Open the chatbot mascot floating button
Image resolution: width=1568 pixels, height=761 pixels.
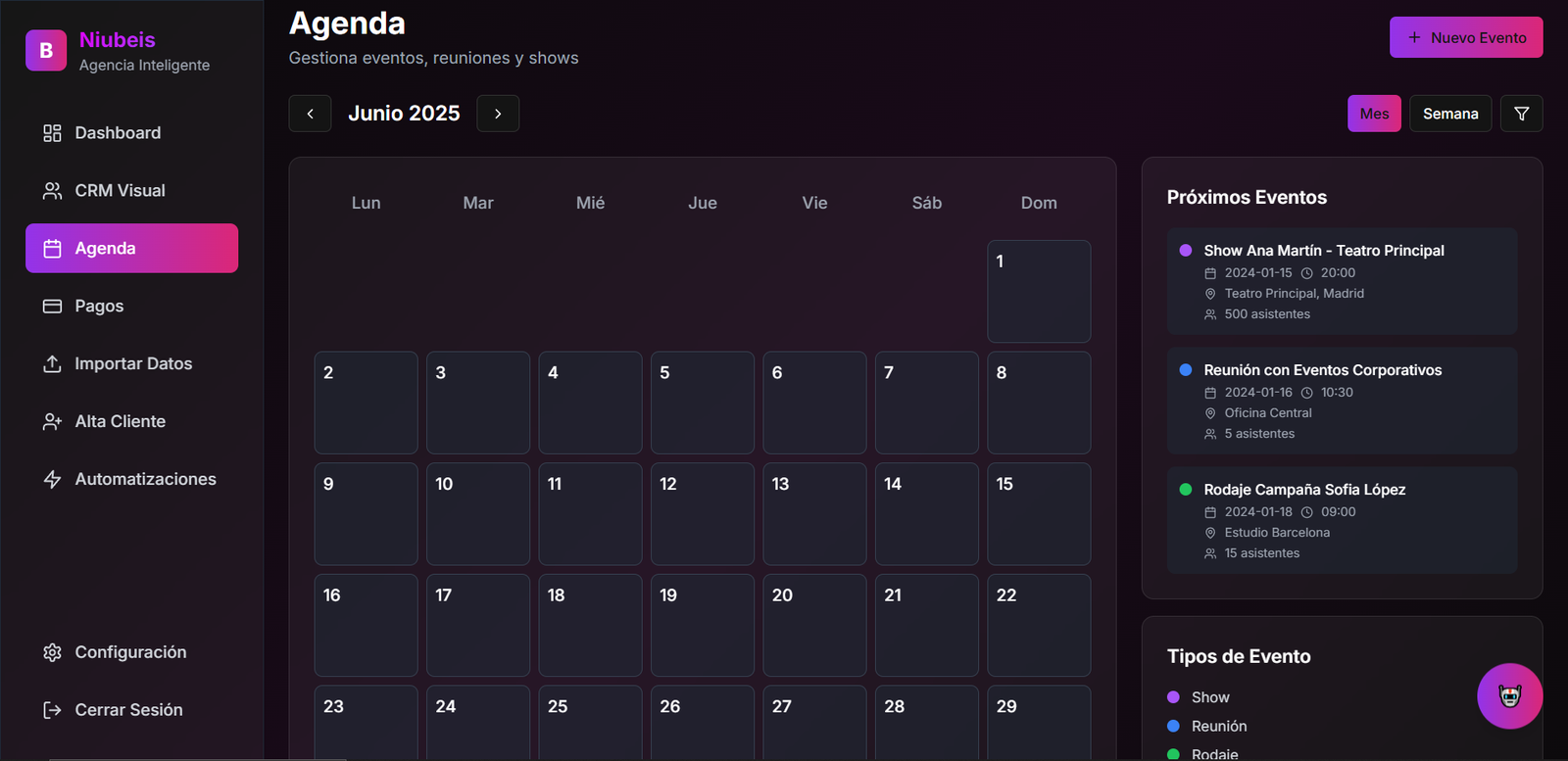(1509, 696)
